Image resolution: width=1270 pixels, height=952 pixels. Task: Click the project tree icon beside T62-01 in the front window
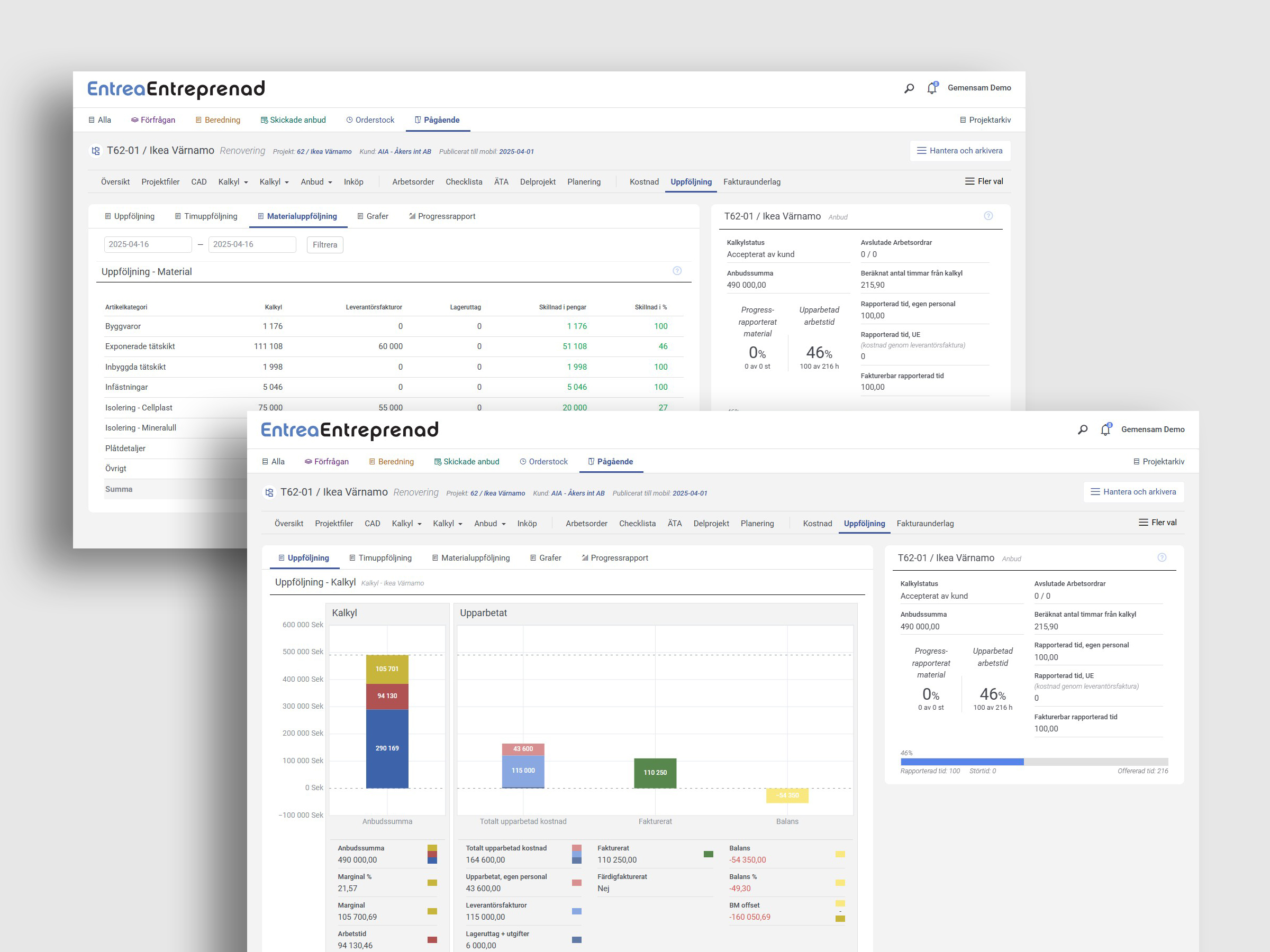click(269, 492)
